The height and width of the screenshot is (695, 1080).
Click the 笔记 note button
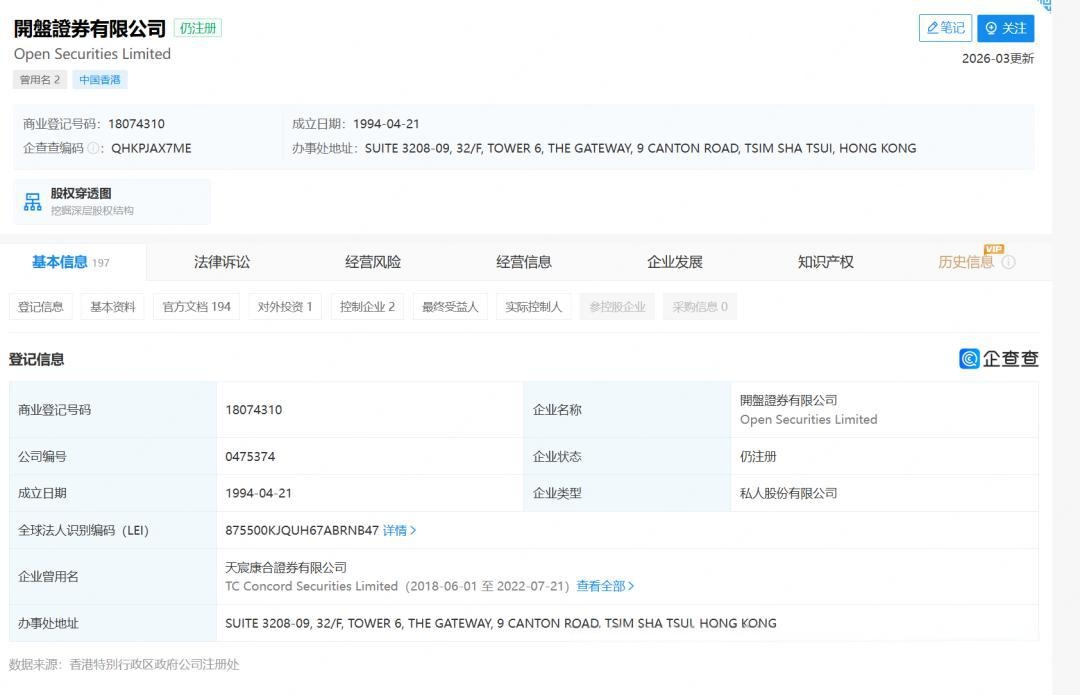click(x=945, y=28)
